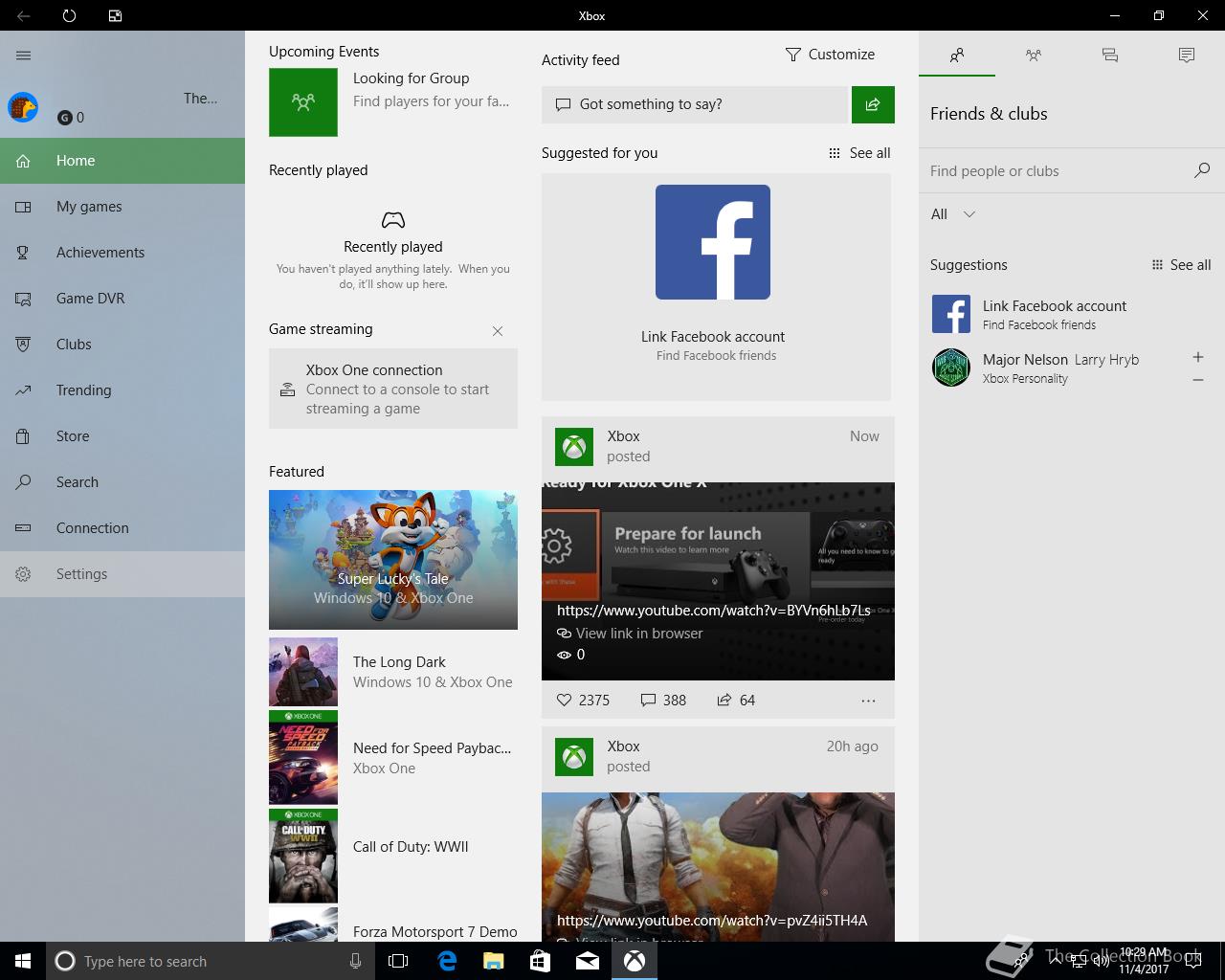Click Link Facebook account under Suggested

pyautogui.click(x=713, y=337)
